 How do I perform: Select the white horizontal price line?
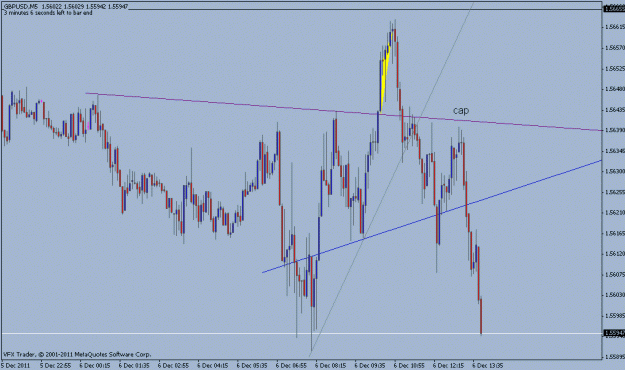click(301, 333)
